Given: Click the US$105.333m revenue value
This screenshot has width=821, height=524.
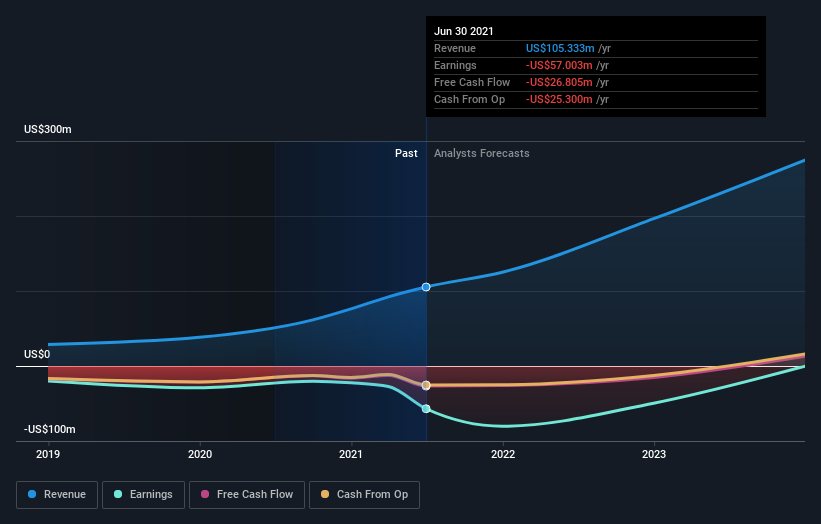Looking at the screenshot, I should (x=560, y=48).
